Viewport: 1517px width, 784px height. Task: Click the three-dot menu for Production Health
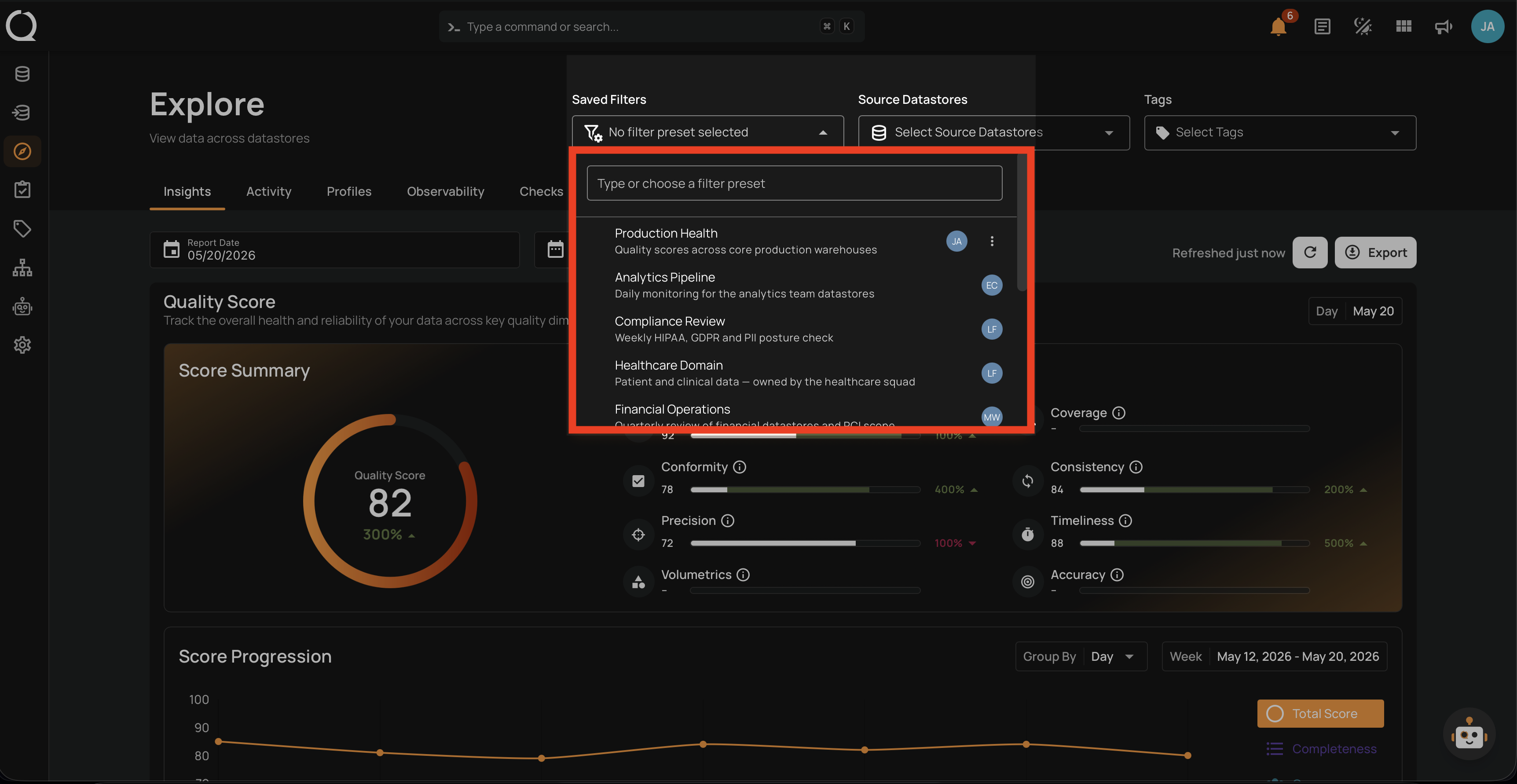(x=992, y=241)
